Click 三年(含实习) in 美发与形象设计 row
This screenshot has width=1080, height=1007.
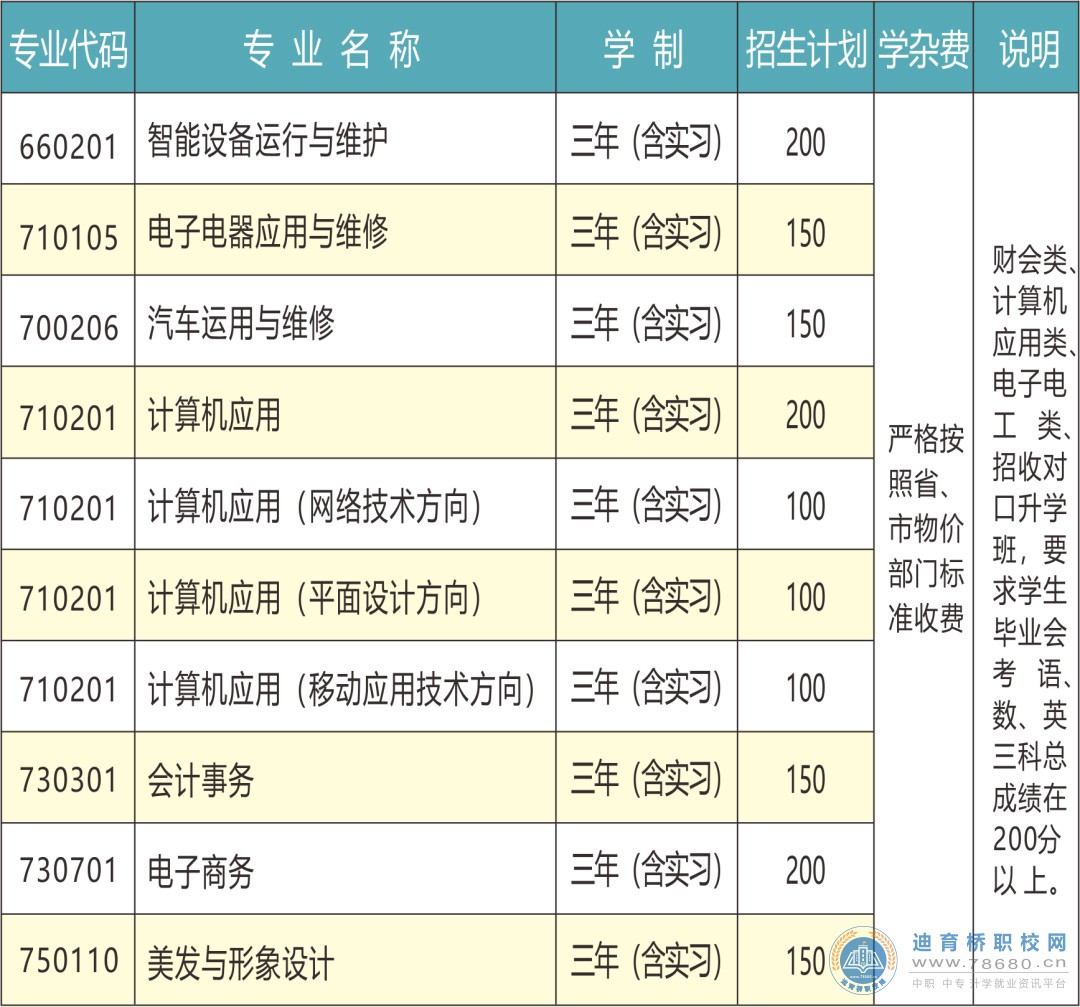point(646,961)
